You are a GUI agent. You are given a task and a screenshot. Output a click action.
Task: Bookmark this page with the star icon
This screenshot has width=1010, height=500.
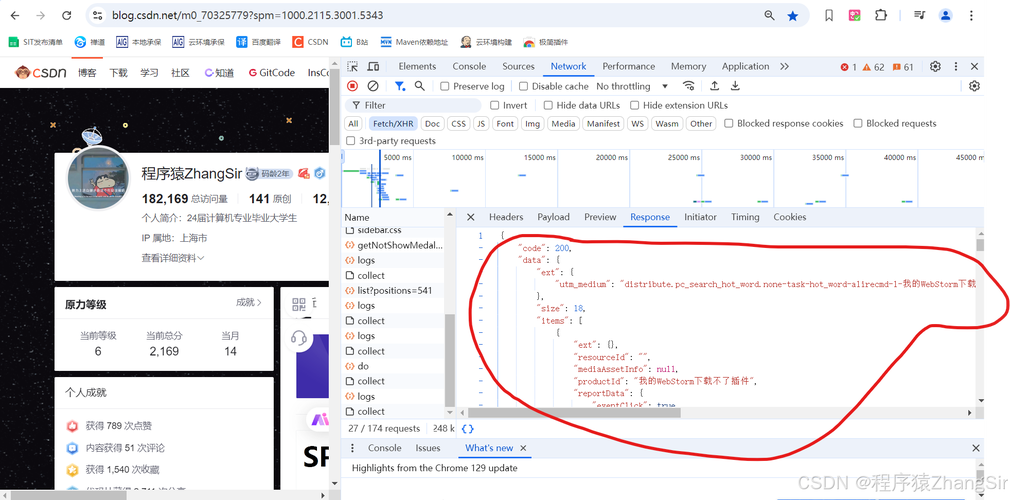click(793, 16)
